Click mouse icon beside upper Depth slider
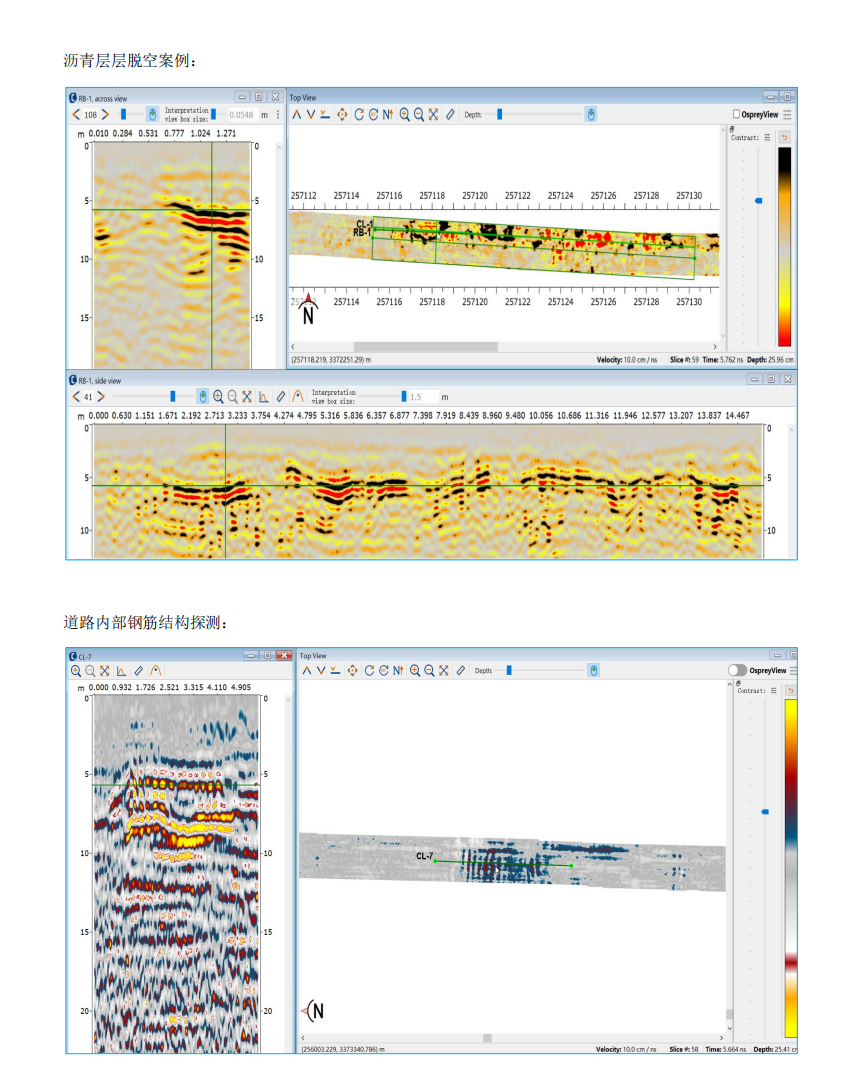The height and width of the screenshot is (1083, 865). (x=591, y=115)
